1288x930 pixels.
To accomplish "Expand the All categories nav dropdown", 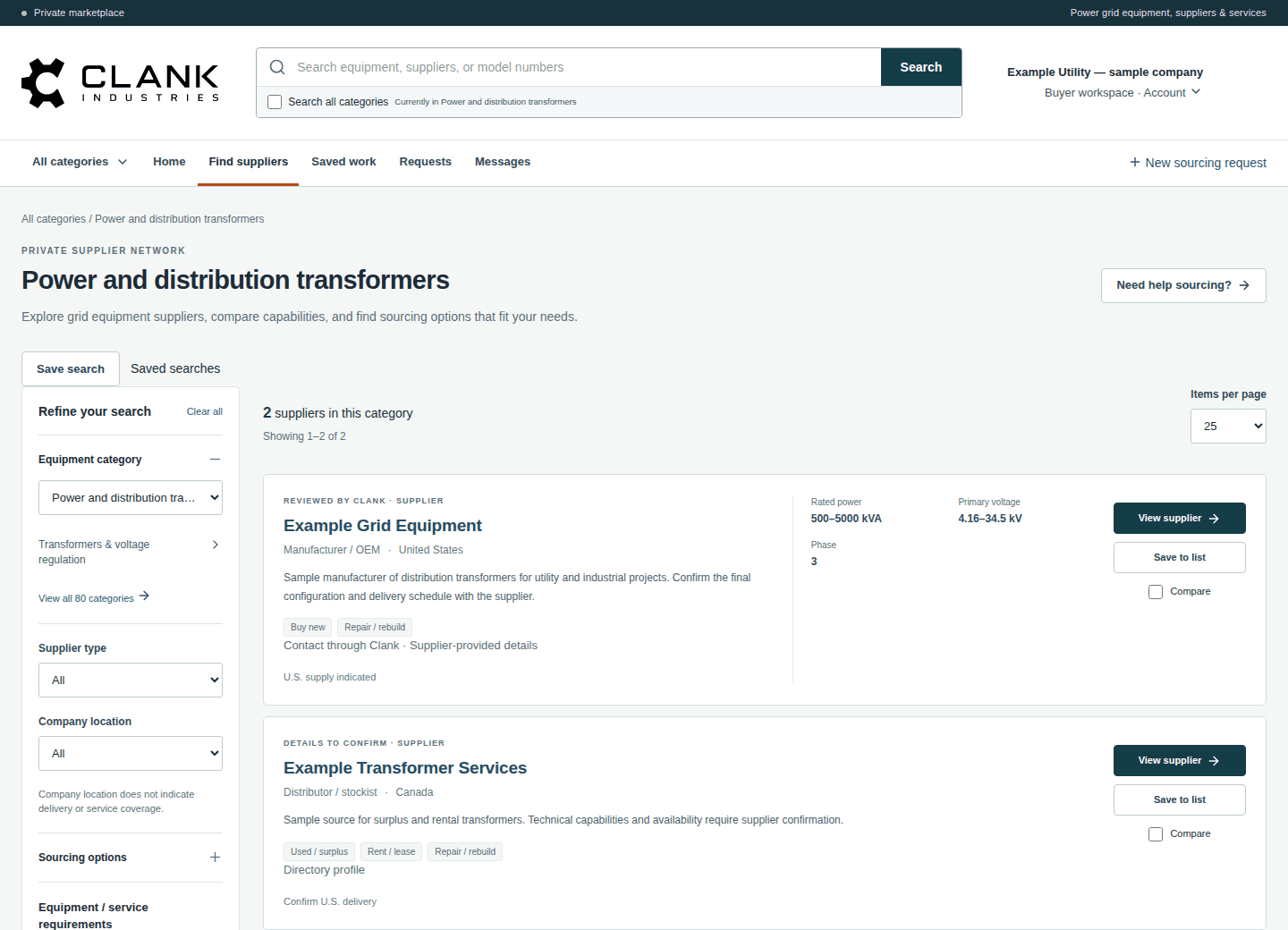I will (x=80, y=162).
